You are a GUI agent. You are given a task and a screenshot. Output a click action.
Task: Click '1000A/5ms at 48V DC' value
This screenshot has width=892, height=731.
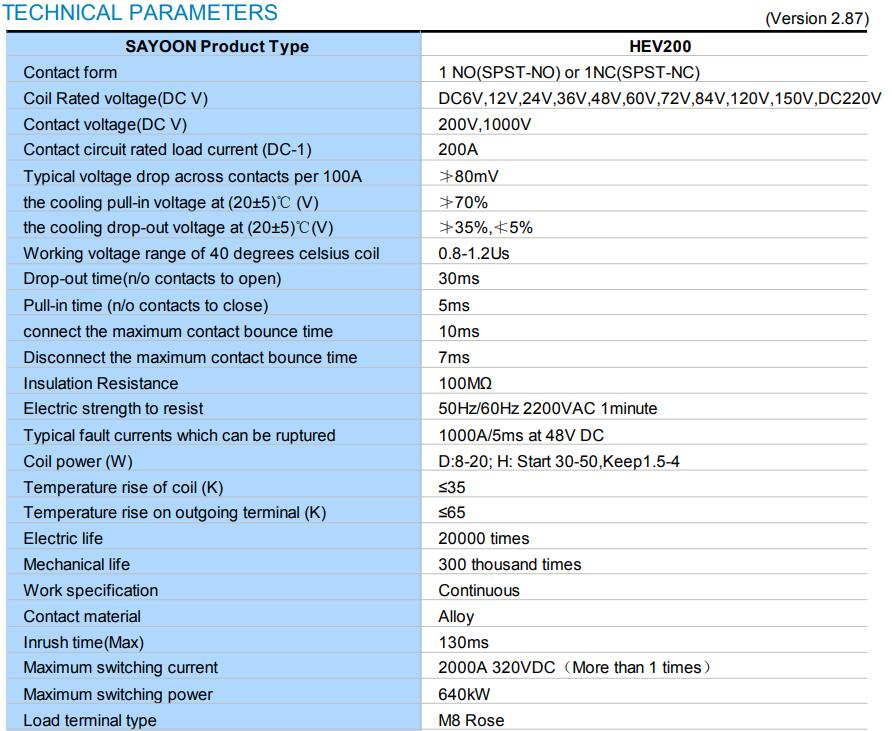pyautogui.click(x=521, y=435)
